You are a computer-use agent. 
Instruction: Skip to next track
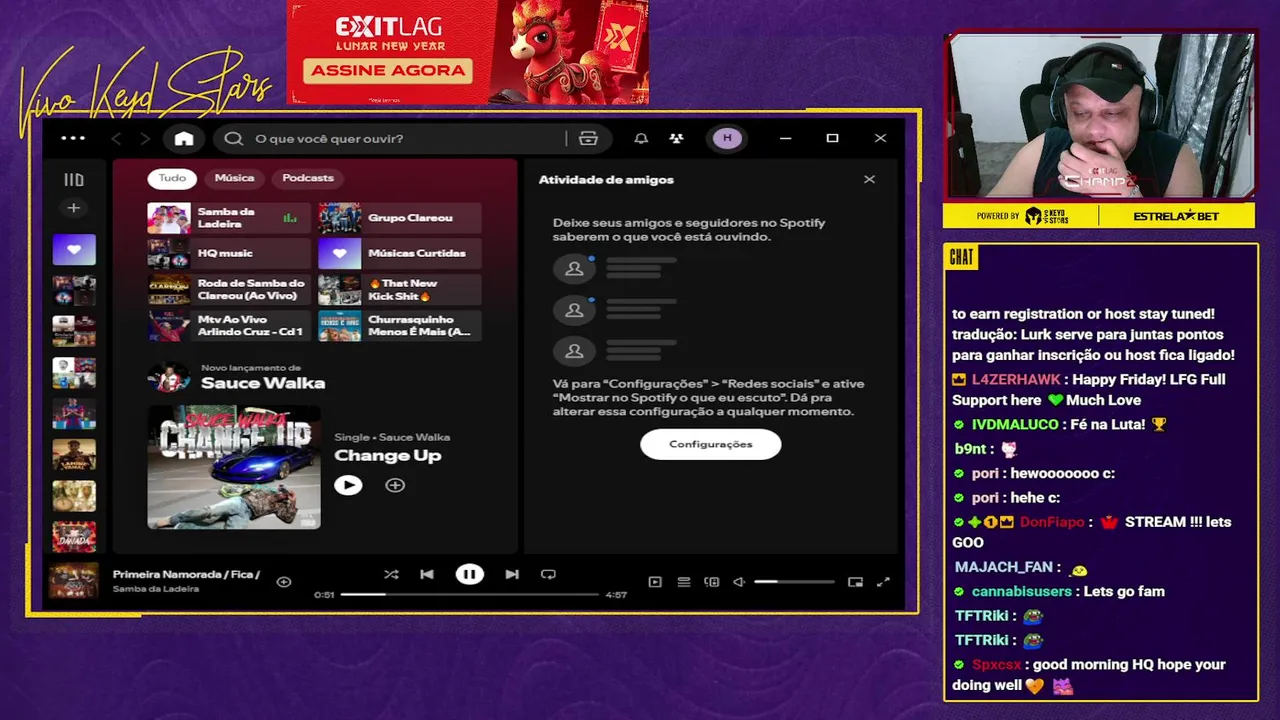tap(512, 574)
